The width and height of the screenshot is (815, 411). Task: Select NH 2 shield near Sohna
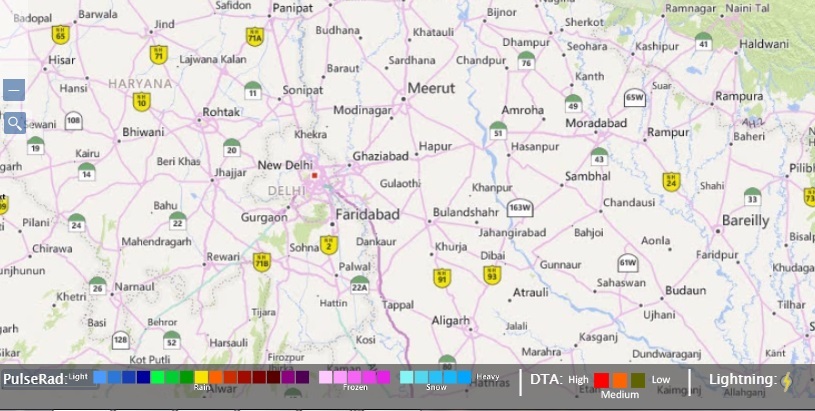point(328,245)
